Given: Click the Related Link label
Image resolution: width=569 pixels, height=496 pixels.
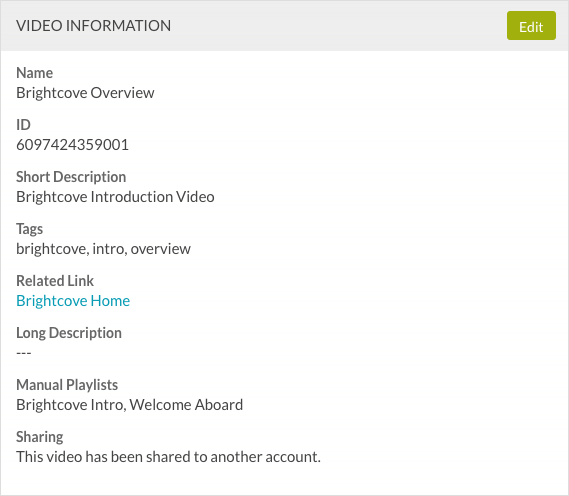Looking at the screenshot, I should point(55,281).
